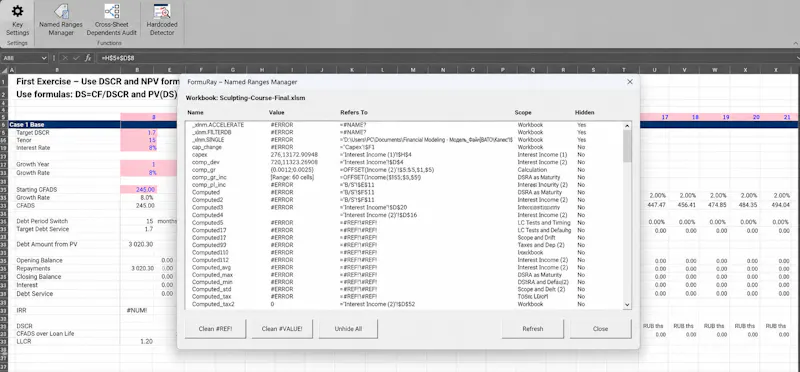Launch the Named Ranges Manager tool
800x372 pixels.
pos(61,20)
